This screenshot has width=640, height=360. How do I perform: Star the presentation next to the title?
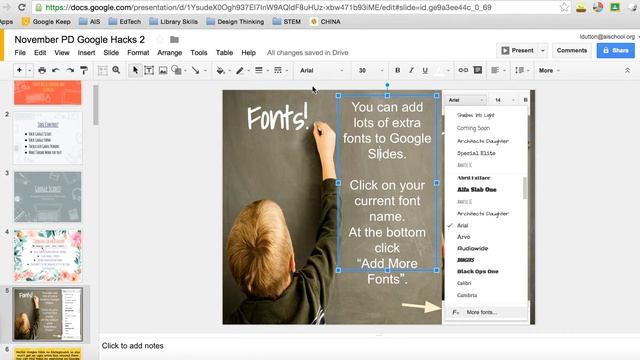tap(160, 40)
